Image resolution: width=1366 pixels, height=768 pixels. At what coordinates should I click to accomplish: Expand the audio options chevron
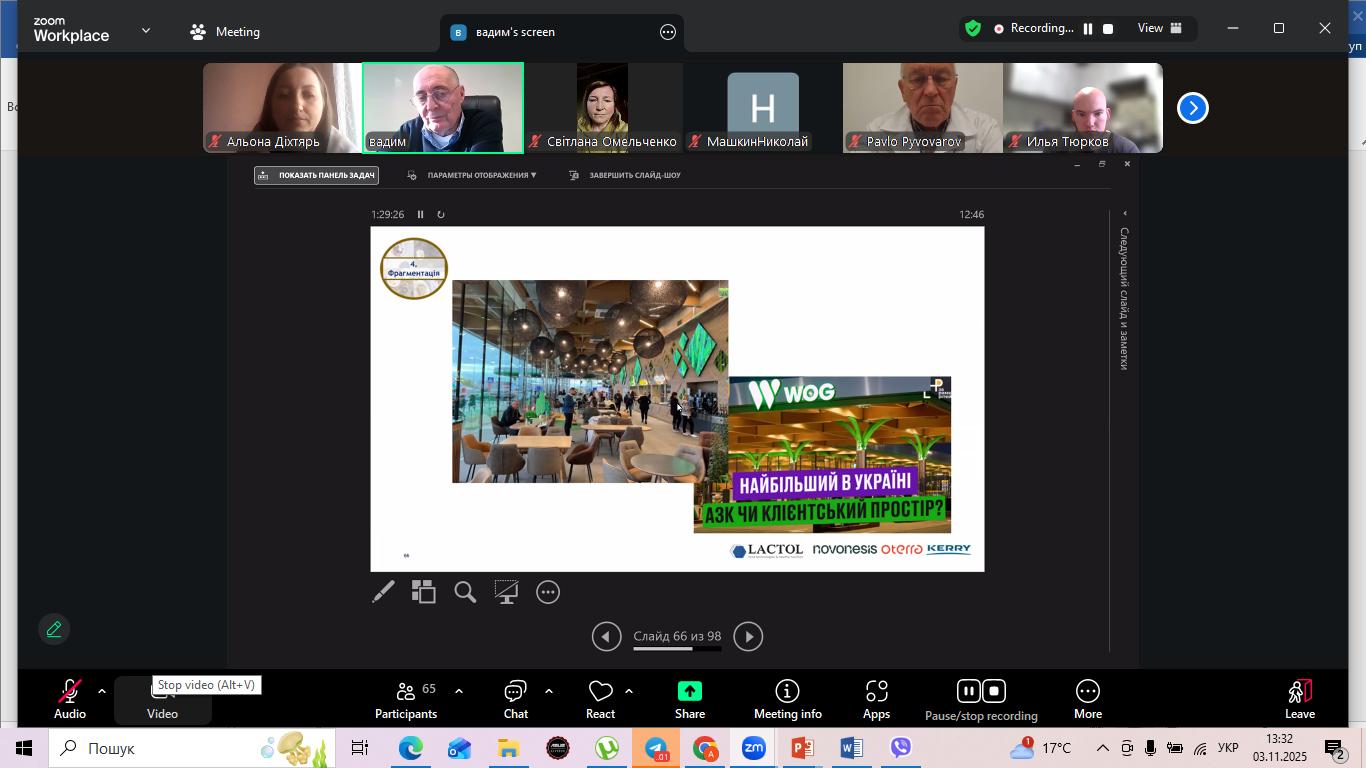click(x=101, y=692)
